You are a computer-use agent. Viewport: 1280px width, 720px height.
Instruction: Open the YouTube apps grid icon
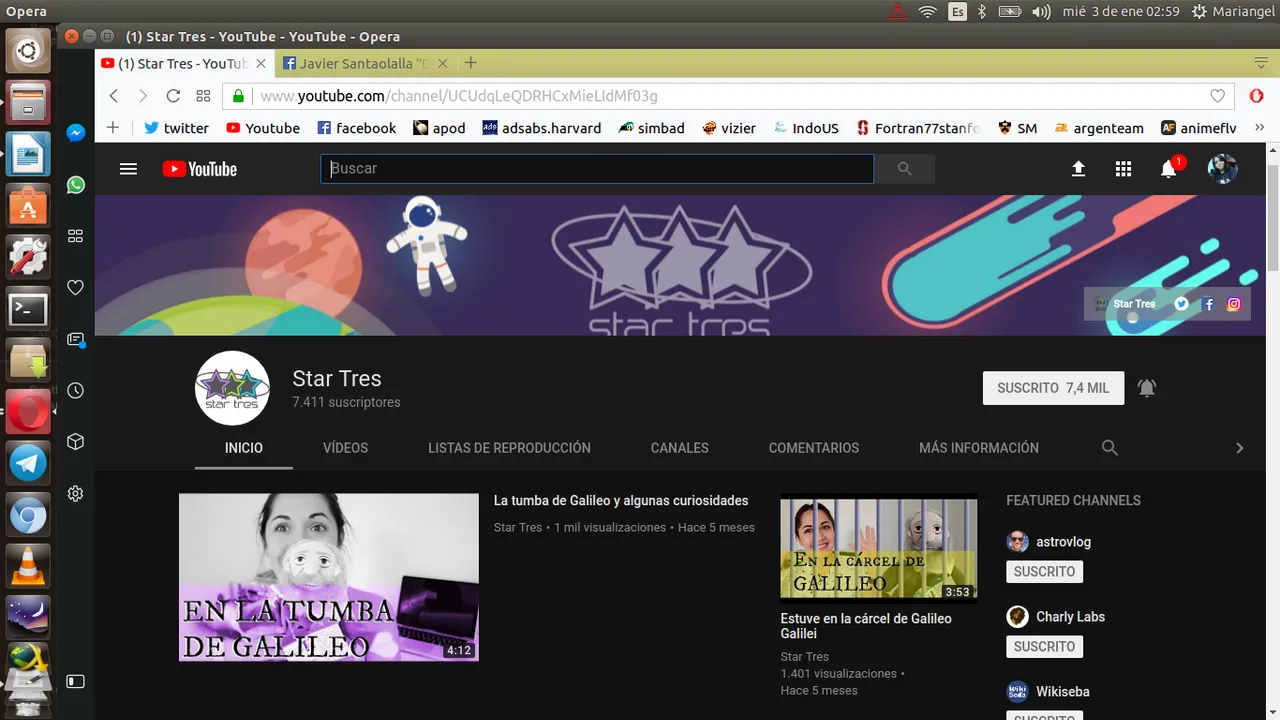[1123, 169]
